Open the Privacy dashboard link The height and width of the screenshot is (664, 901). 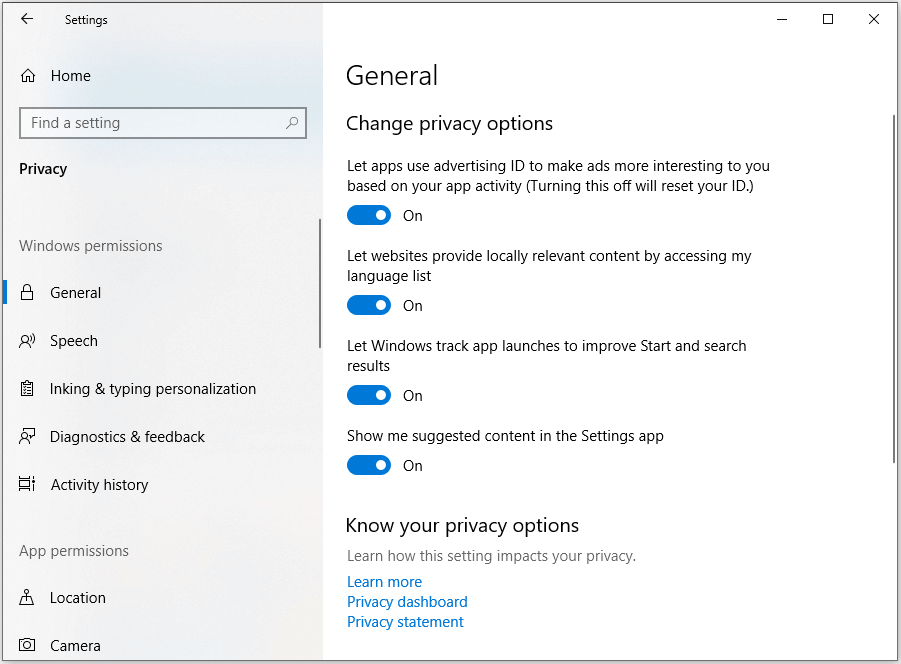click(x=407, y=601)
